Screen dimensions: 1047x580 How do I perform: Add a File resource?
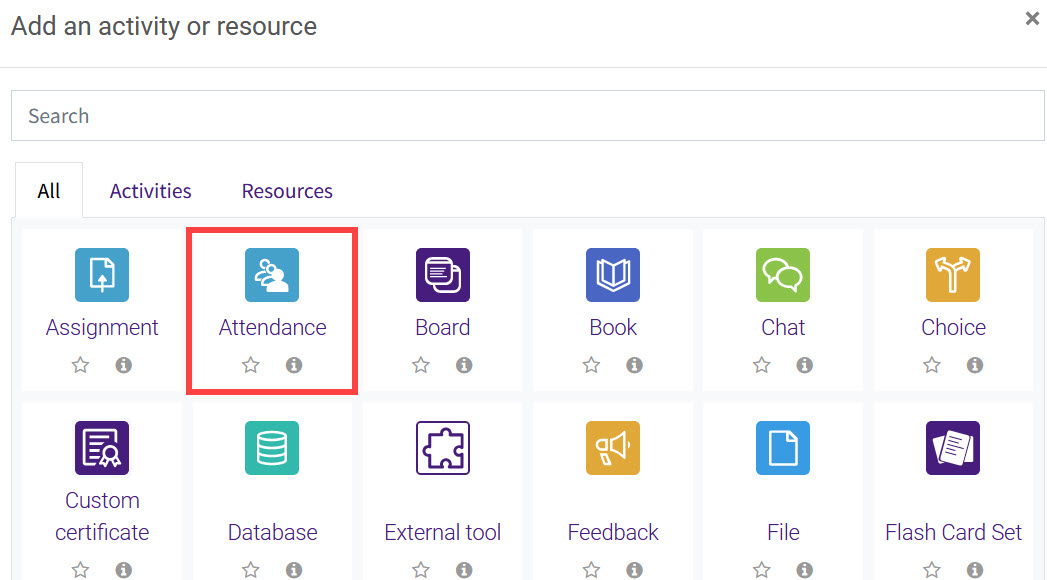[783, 448]
